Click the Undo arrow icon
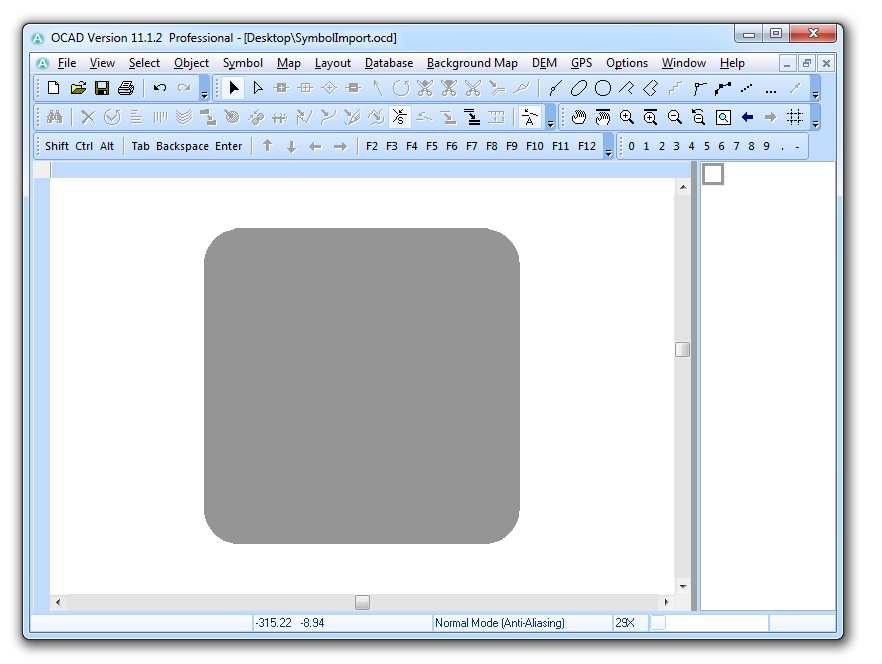Viewport: 882px width, 664px height. (160, 88)
